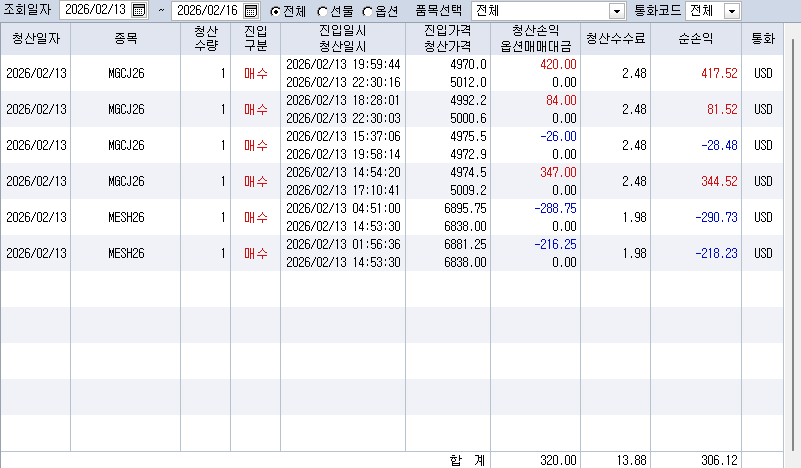Viewport: 801px width, 468px height.
Task: Edit the start date field 2026/02/13
Action: (x=96, y=10)
